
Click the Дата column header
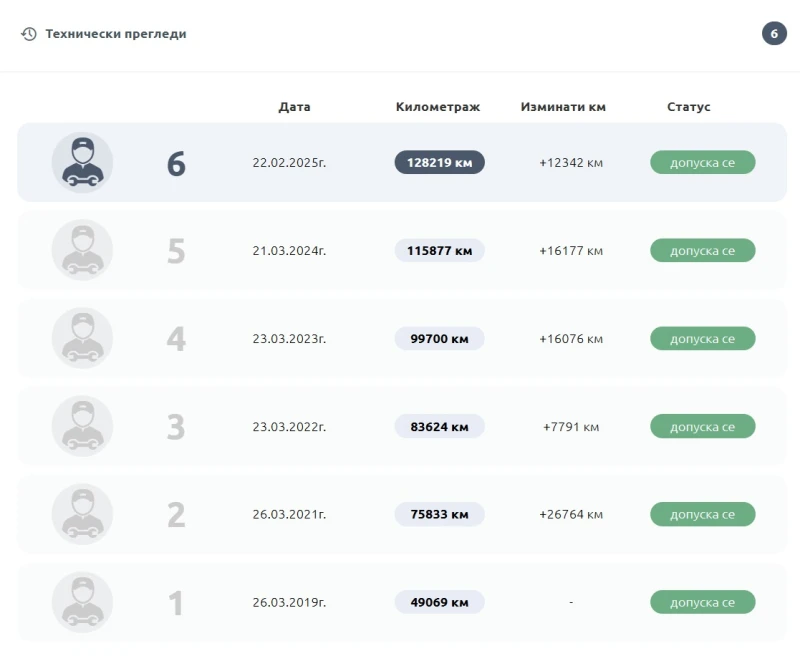(294, 107)
